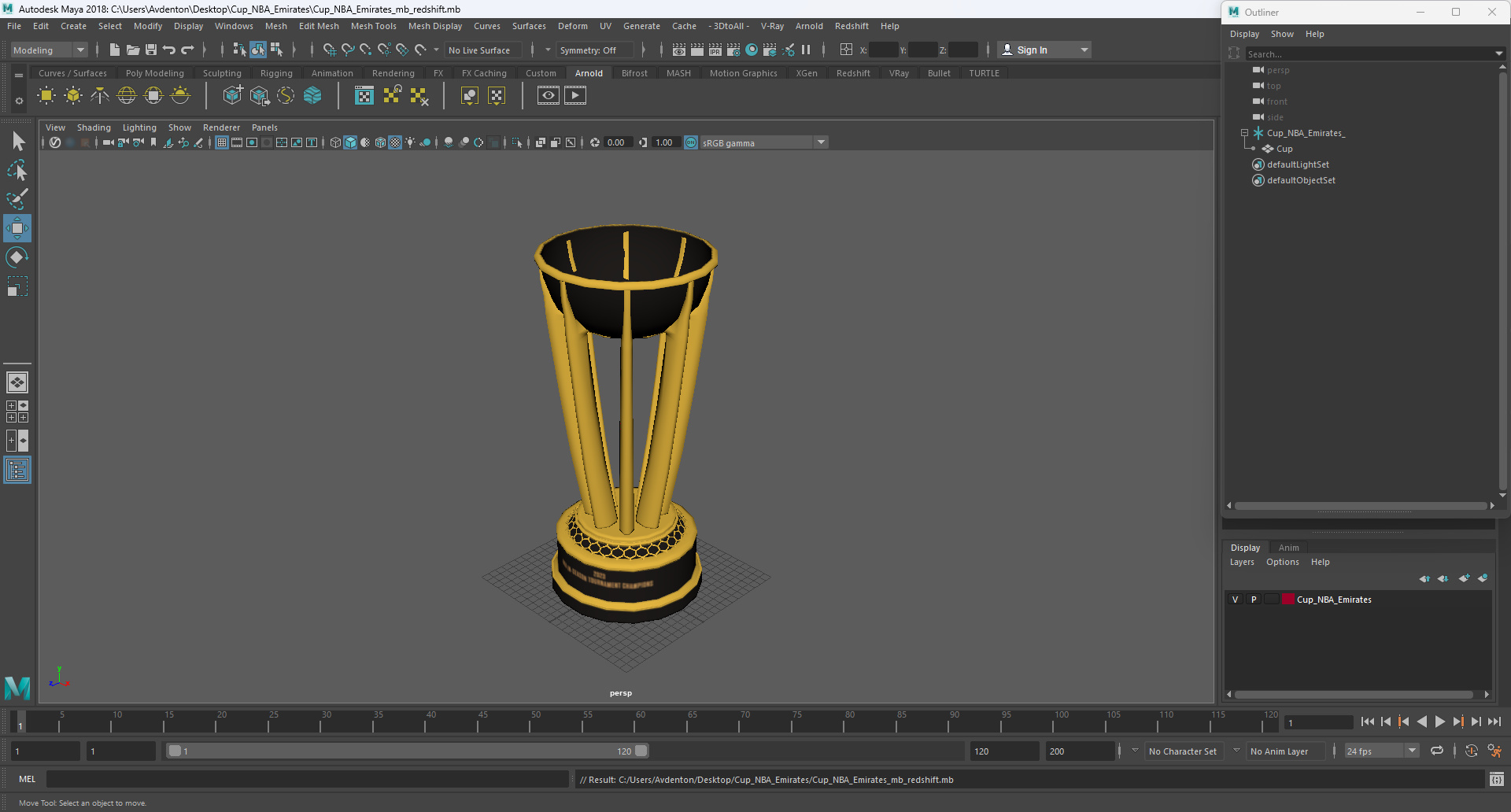Toggle the color management ON button
This screenshot has height=812, width=1511.
691,142
